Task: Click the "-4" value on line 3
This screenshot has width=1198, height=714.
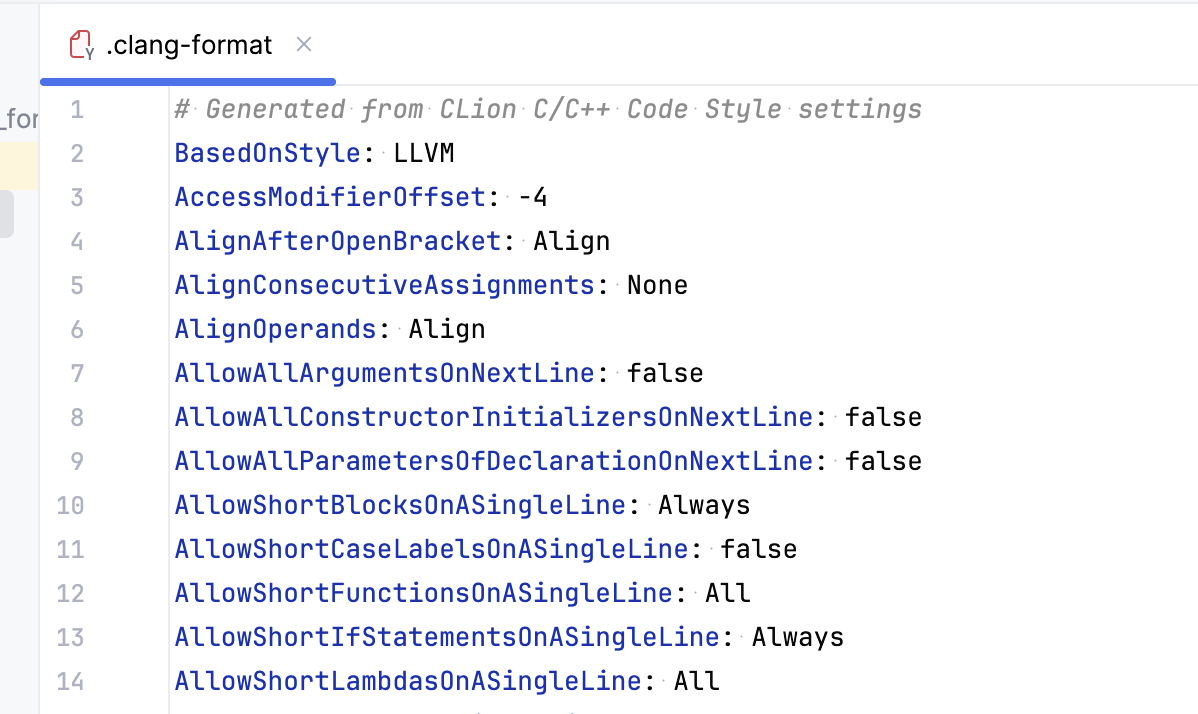Action: [531, 197]
